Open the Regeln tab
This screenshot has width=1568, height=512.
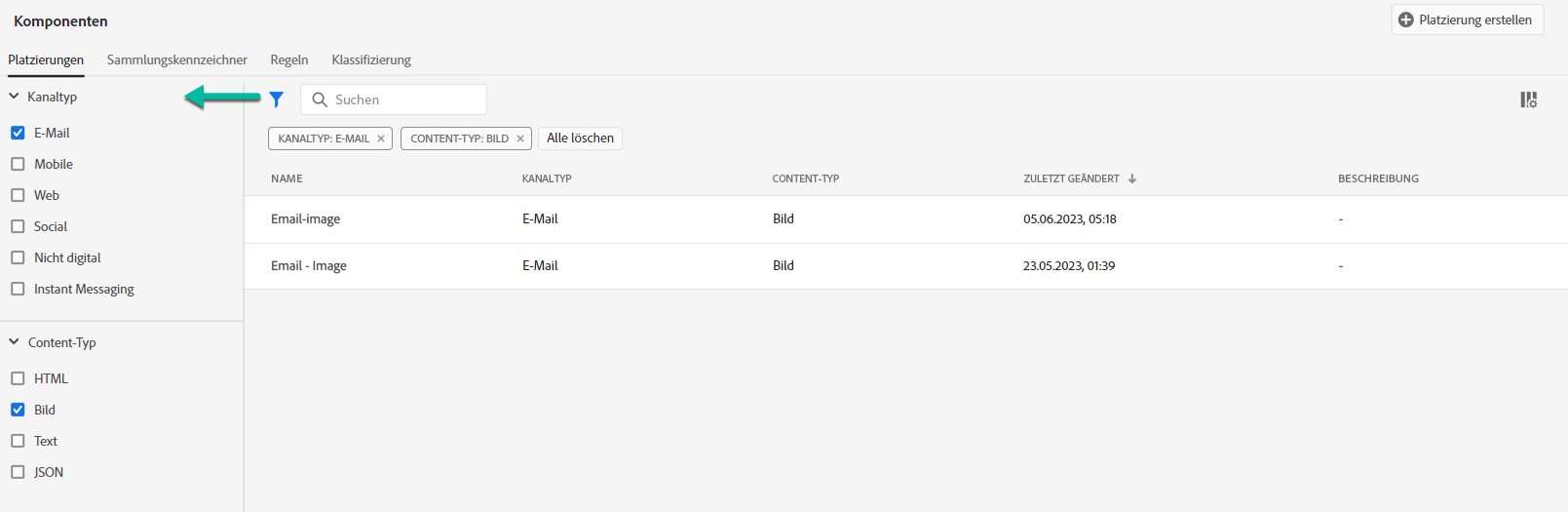coord(289,59)
